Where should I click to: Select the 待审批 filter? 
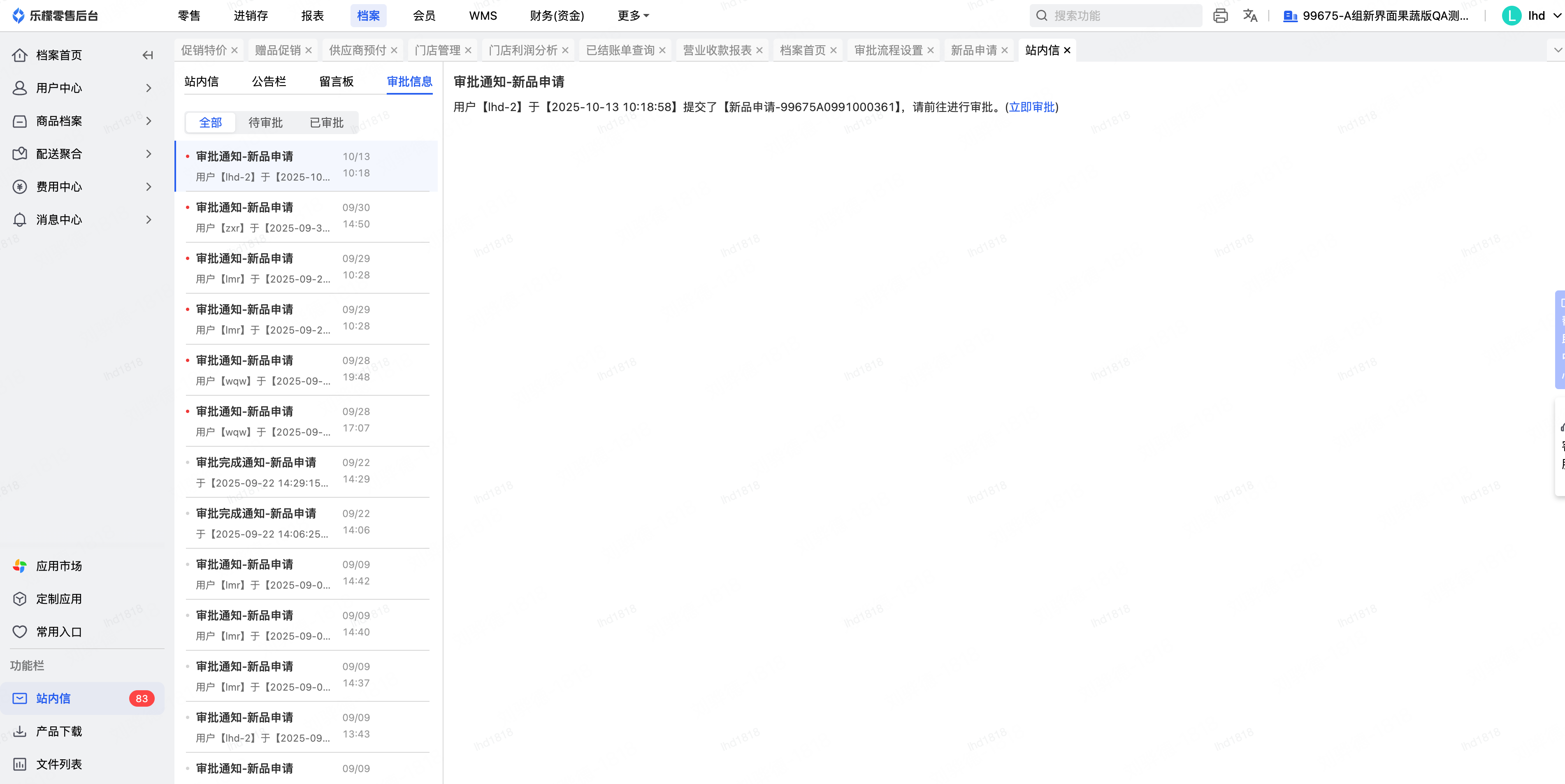pos(265,123)
